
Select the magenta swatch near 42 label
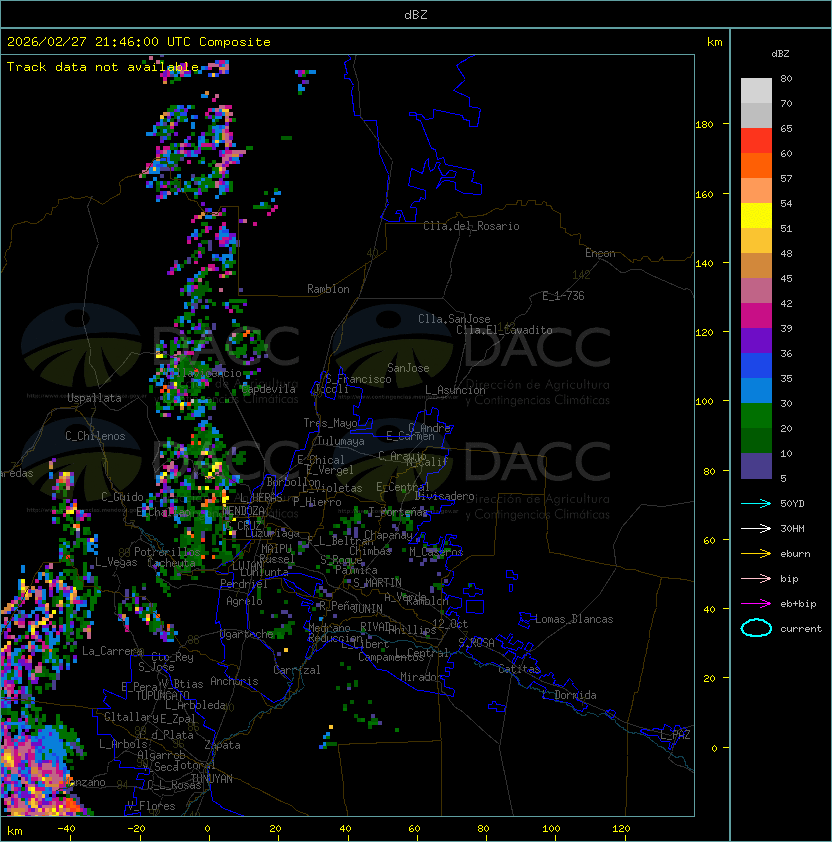pyautogui.click(x=756, y=316)
